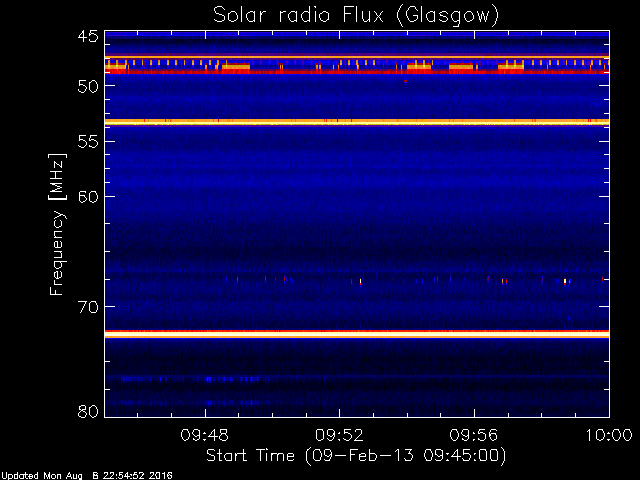Select the 80 frequency tick label

(x=88, y=411)
